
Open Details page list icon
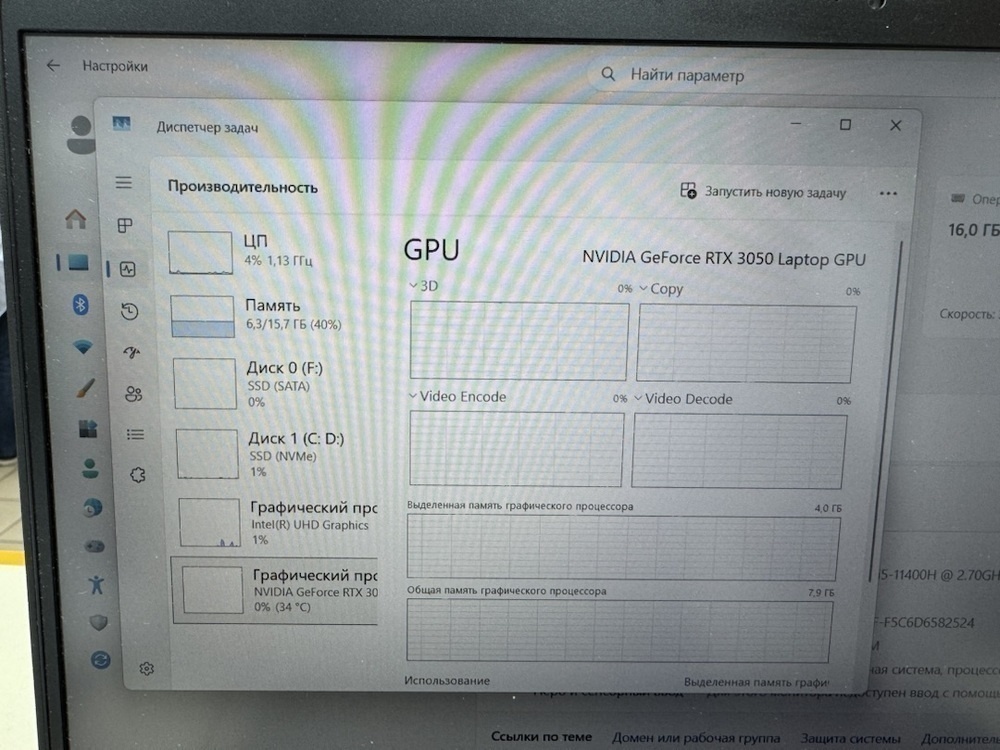135,434
